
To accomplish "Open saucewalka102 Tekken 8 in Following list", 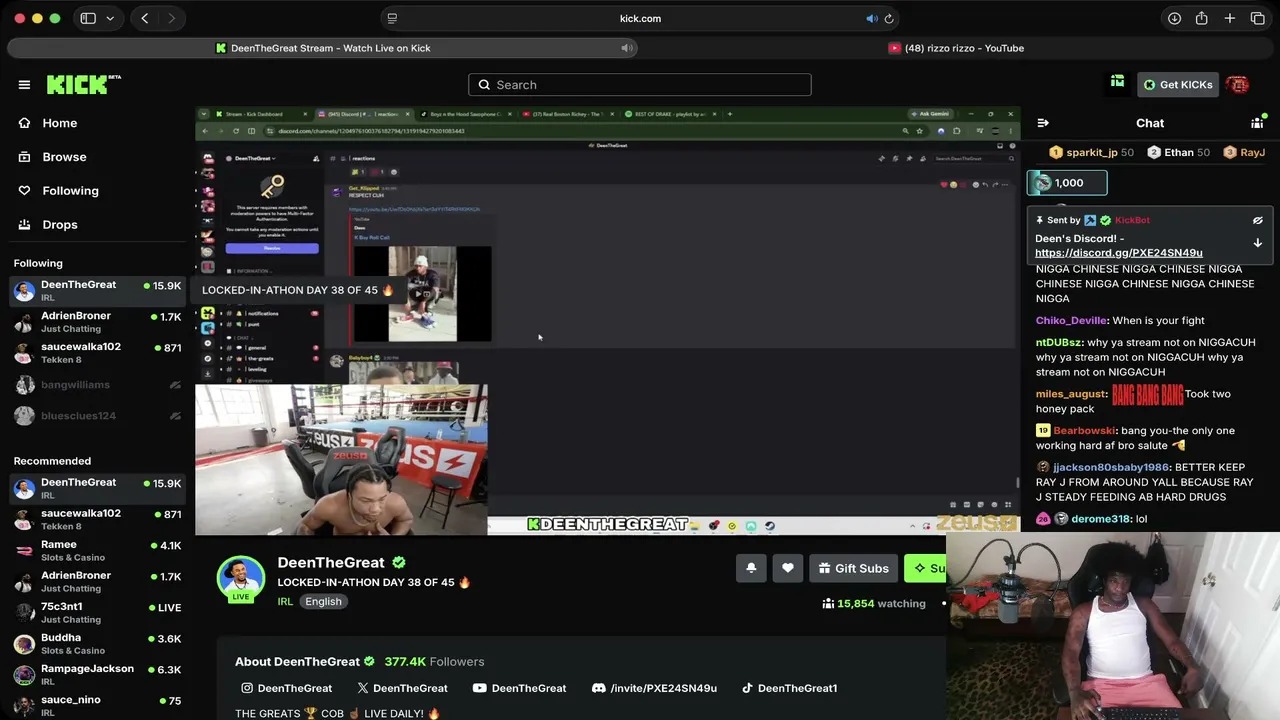I will coord(97,353).
